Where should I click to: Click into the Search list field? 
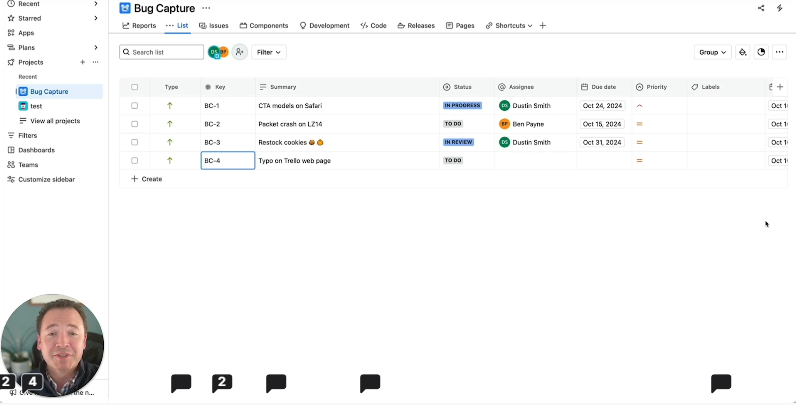[160, 52]
